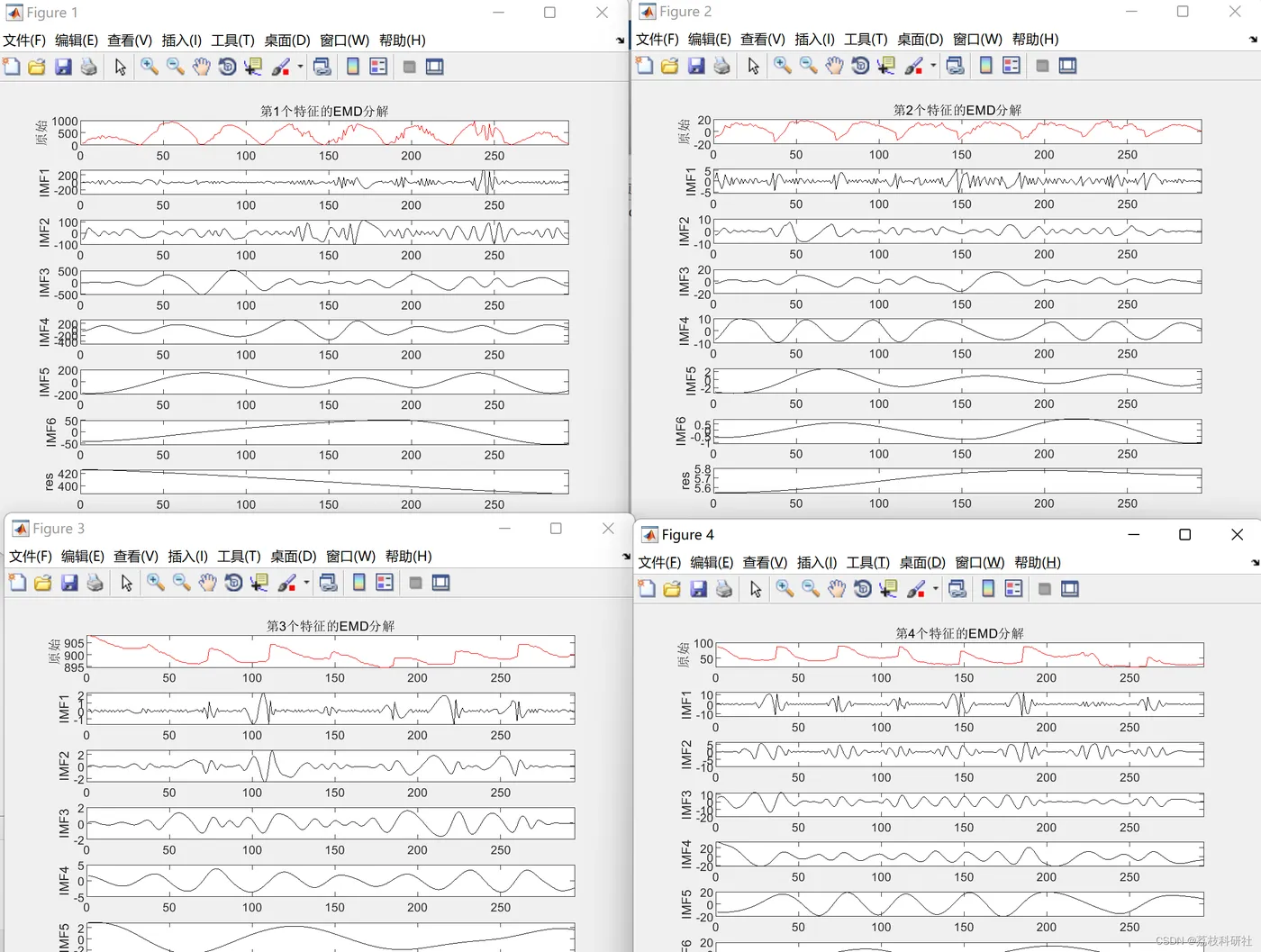Click dock arrow at Figure 4 menu bar end
The width and height of the screenshot is (1261, 952).
[1255, 563]
